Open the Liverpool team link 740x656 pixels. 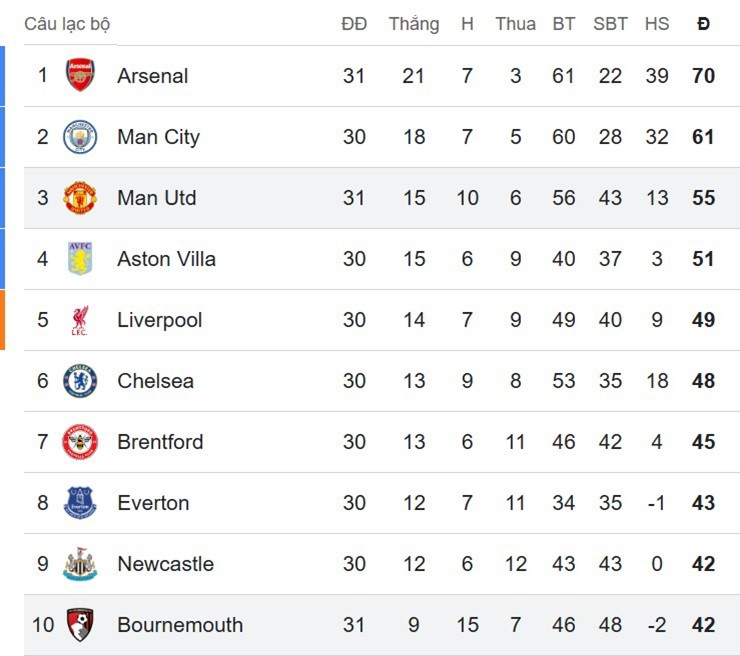pyautogui.click(x=159, y=320)
